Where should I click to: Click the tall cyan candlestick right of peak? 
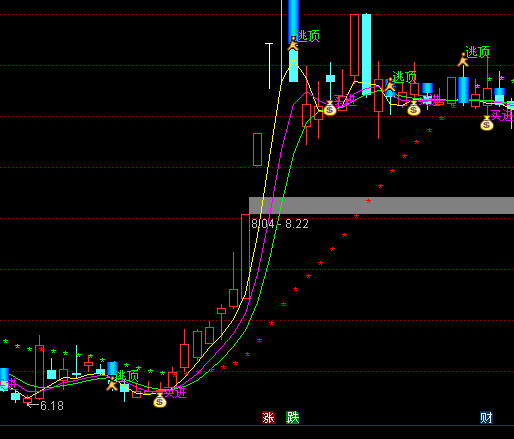point(366,54)
